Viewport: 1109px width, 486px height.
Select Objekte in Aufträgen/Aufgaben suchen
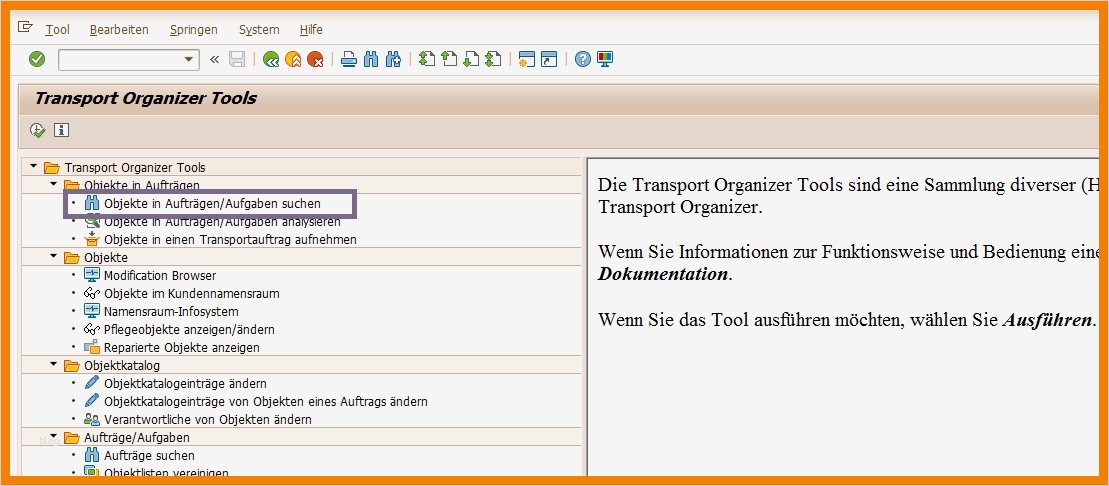click(212, 204)
